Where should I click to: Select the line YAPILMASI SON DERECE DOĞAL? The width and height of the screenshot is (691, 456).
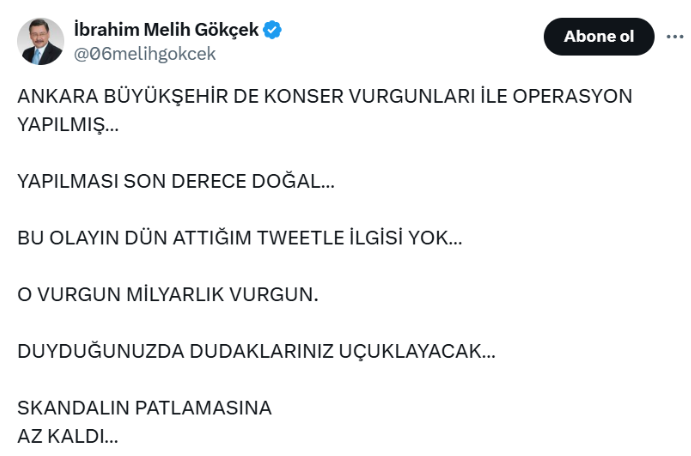point(176,182)
